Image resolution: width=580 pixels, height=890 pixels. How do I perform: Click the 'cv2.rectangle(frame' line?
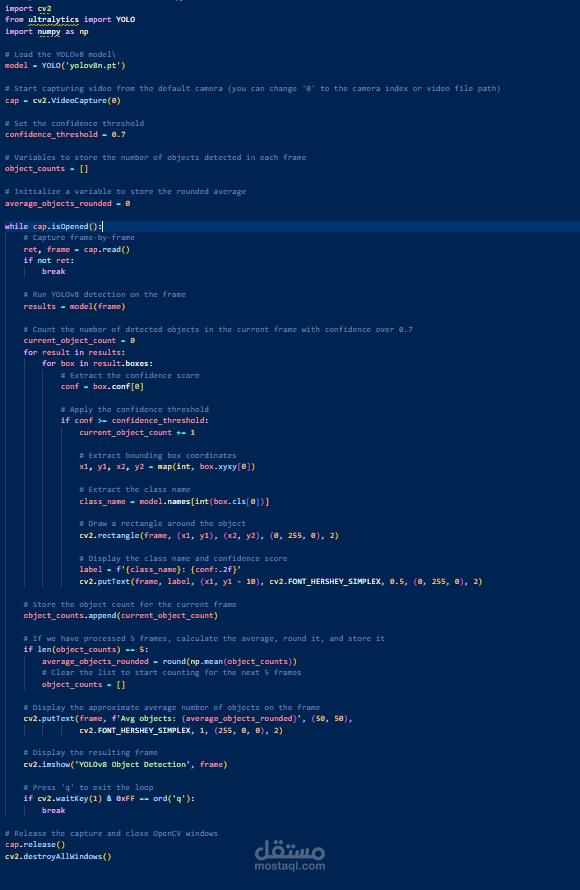pyautogui.click(x=209, y=536)
